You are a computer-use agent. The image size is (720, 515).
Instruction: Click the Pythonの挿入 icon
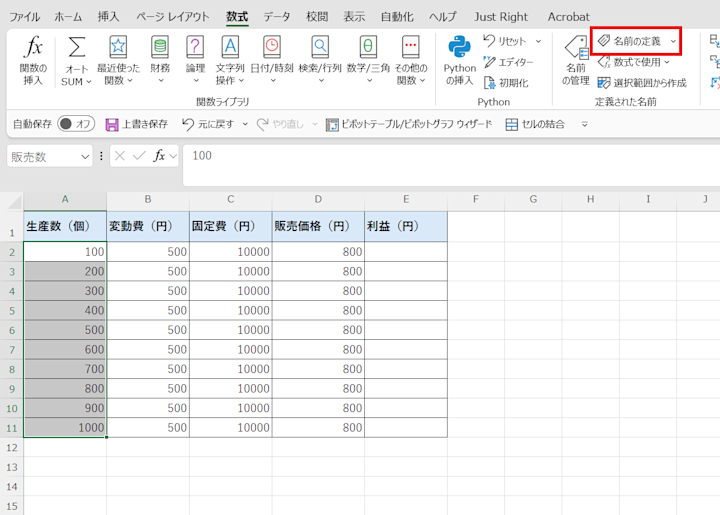coord(460,47)
